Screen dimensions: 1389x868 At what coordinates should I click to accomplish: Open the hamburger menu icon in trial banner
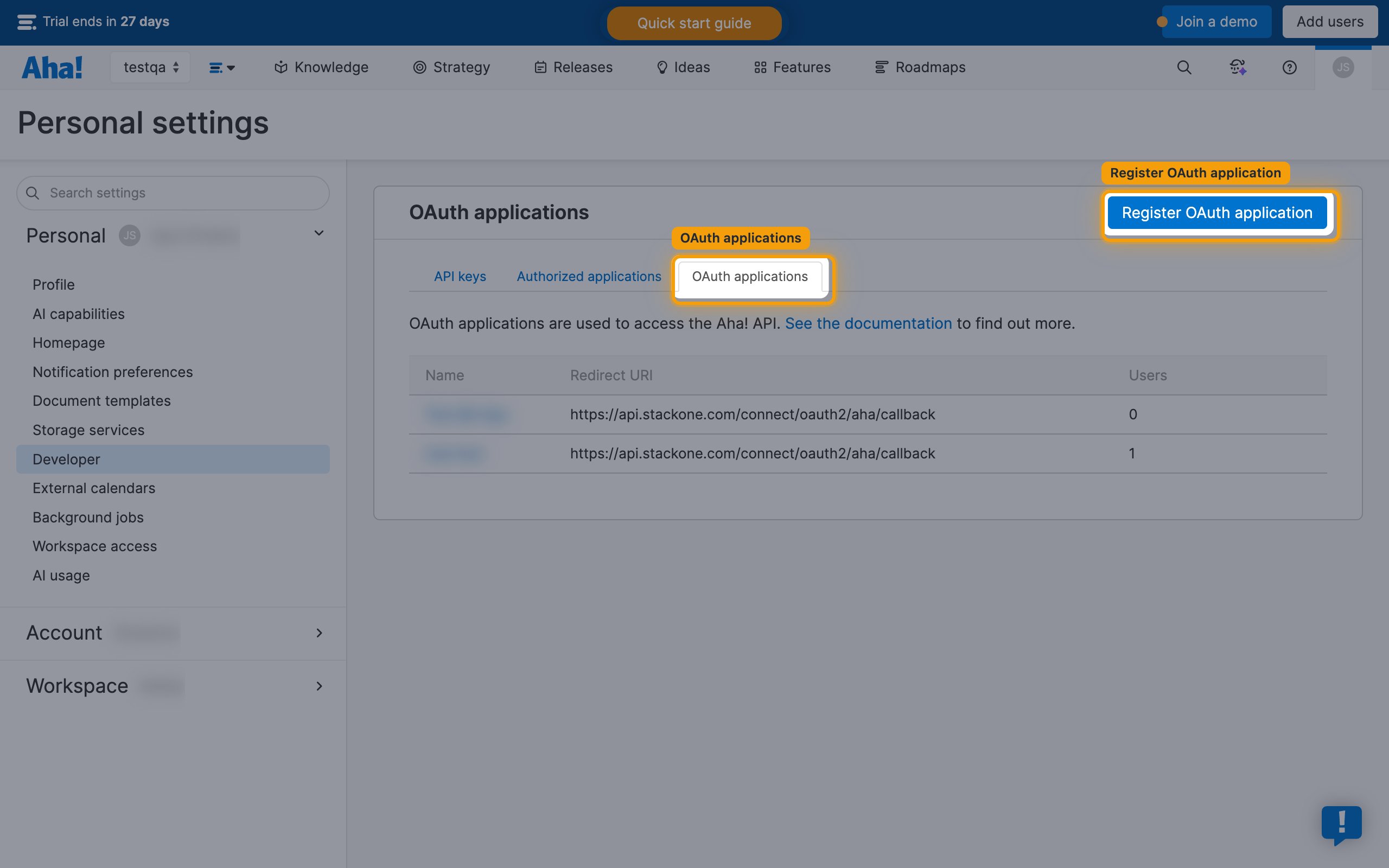27,22
